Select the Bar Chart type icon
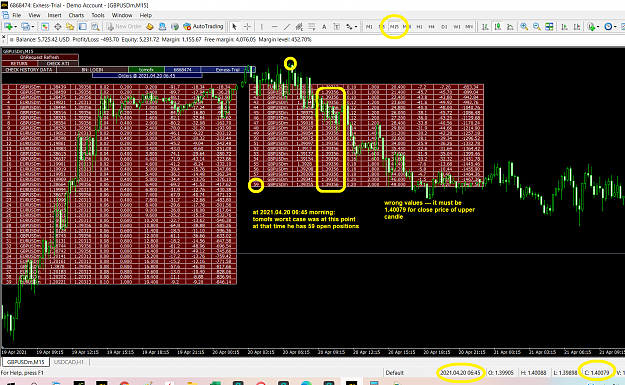This screenshot has height=385, width=625. tap(485, 26)
